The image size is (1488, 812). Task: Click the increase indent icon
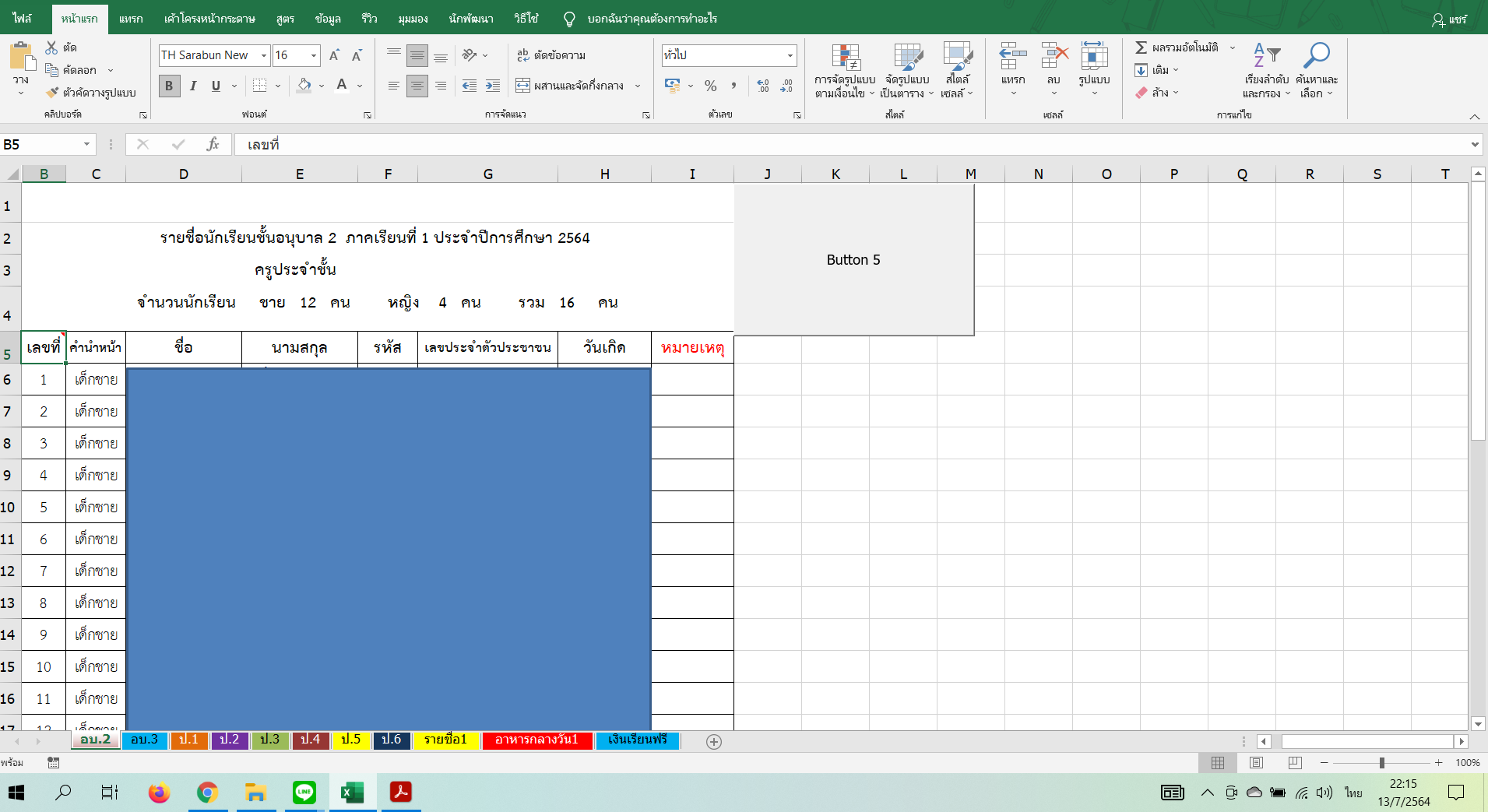(x=493, y=86)
